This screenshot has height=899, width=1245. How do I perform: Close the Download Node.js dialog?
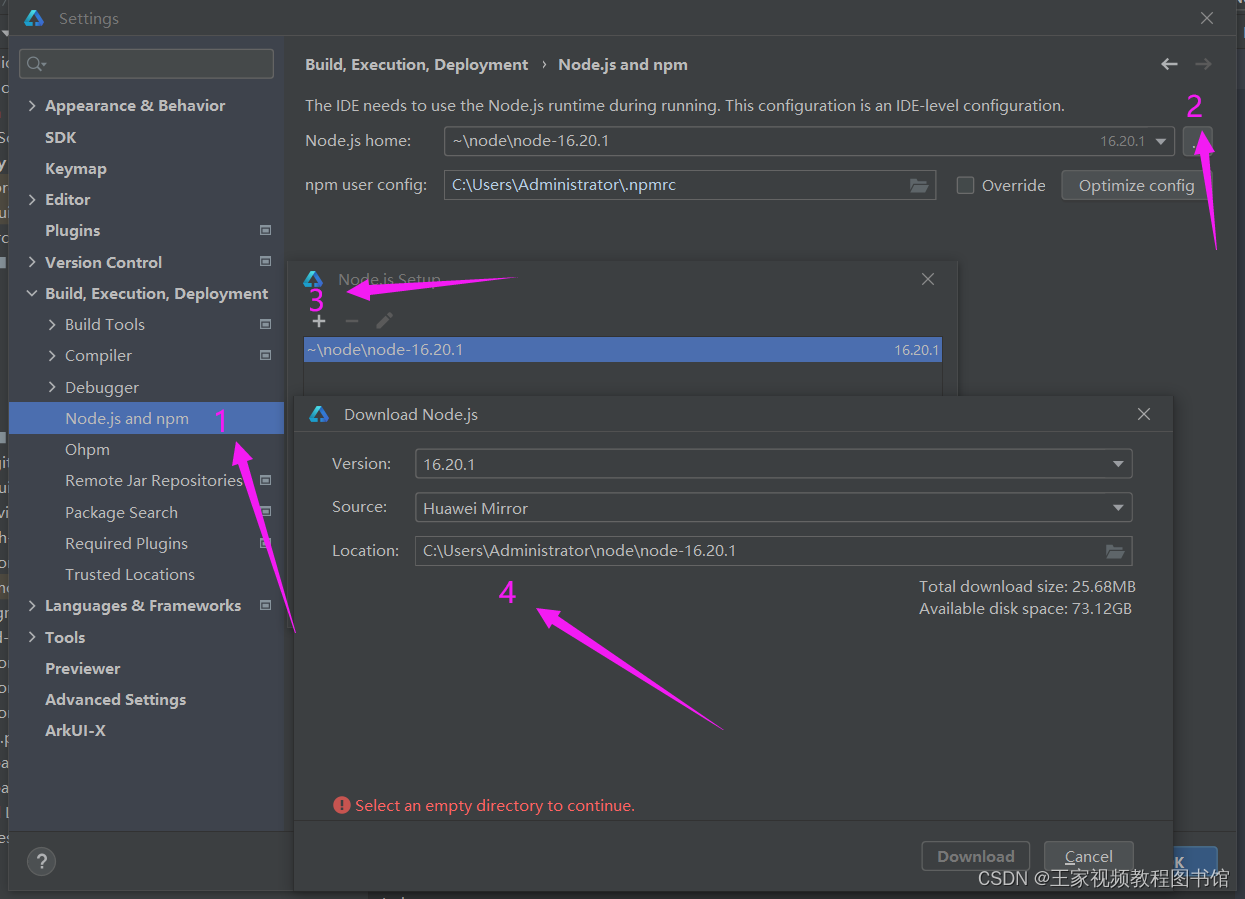click(1144, 414)
